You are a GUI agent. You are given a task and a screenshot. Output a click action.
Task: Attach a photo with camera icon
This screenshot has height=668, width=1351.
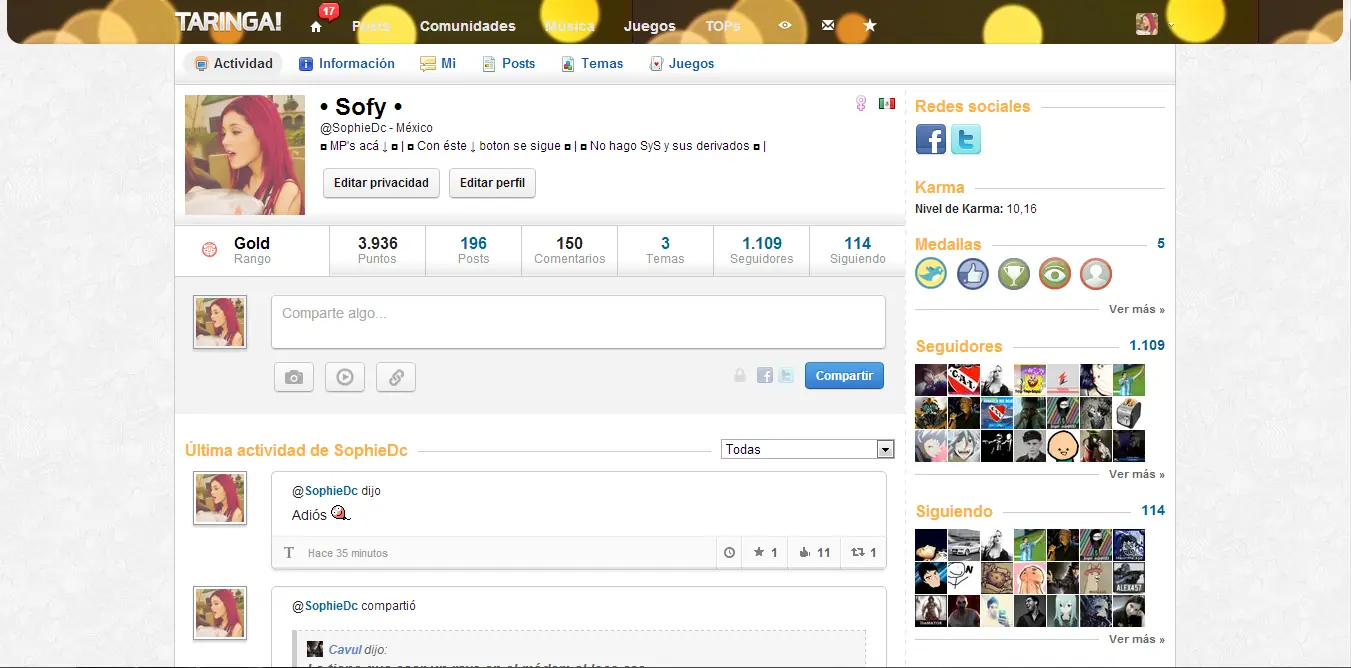[294, 377]
